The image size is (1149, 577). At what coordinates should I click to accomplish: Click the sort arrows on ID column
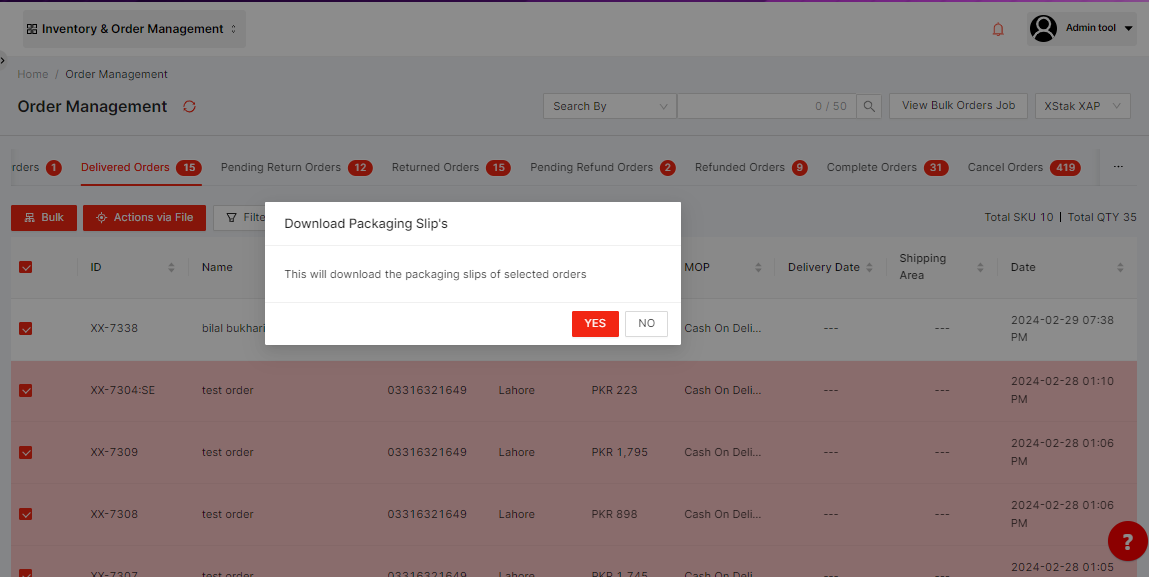pyautogui.click(x=171, y=267)
